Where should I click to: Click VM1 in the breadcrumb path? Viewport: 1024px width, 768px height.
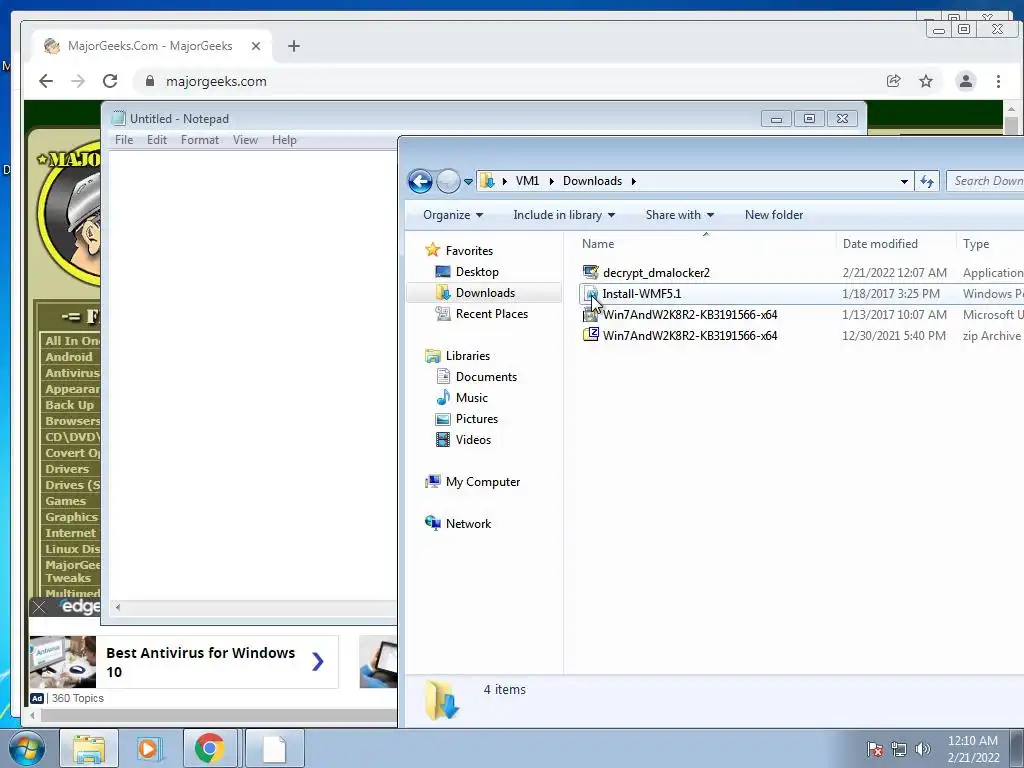tap(527, 181)
